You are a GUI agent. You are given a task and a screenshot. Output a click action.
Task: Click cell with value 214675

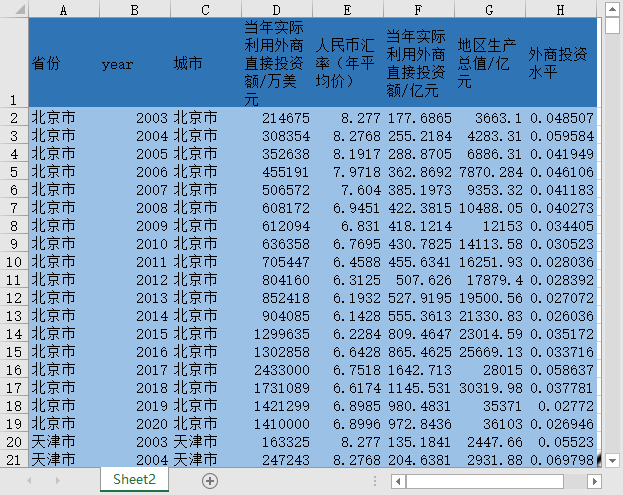coord(277,118)
